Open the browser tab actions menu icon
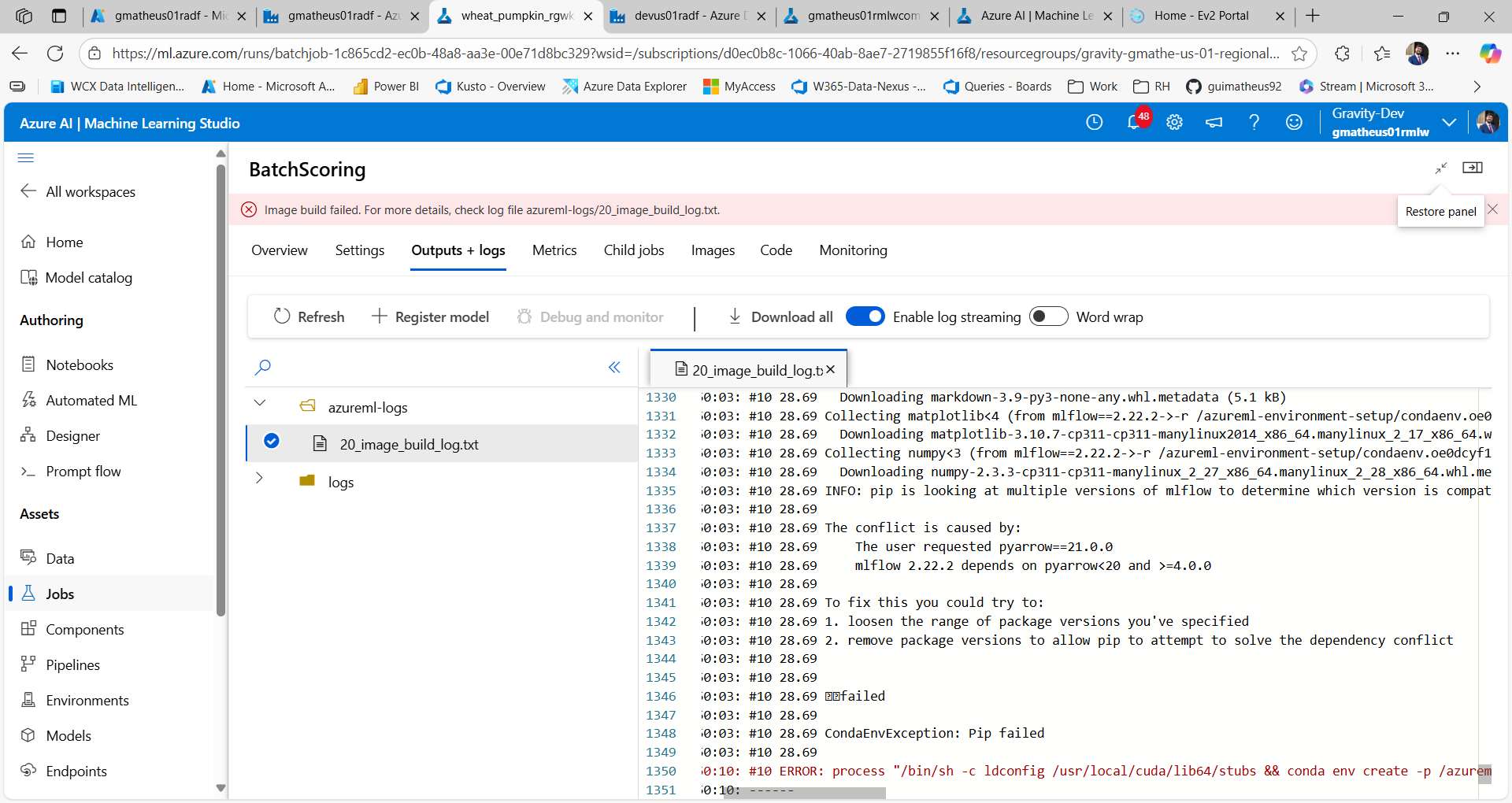 59,16
